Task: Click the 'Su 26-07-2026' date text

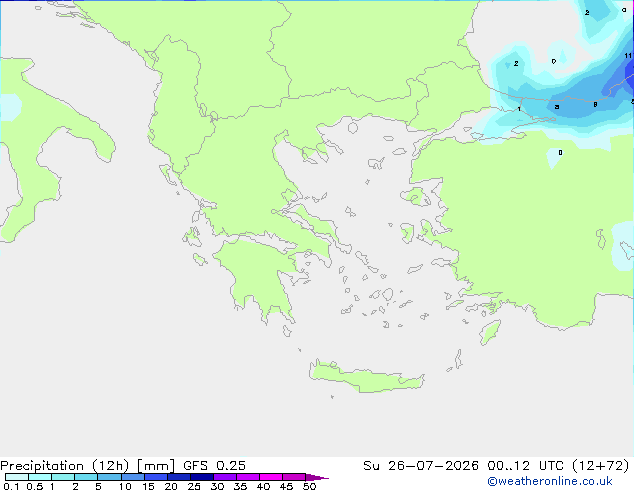Action: tap(421, 466)
